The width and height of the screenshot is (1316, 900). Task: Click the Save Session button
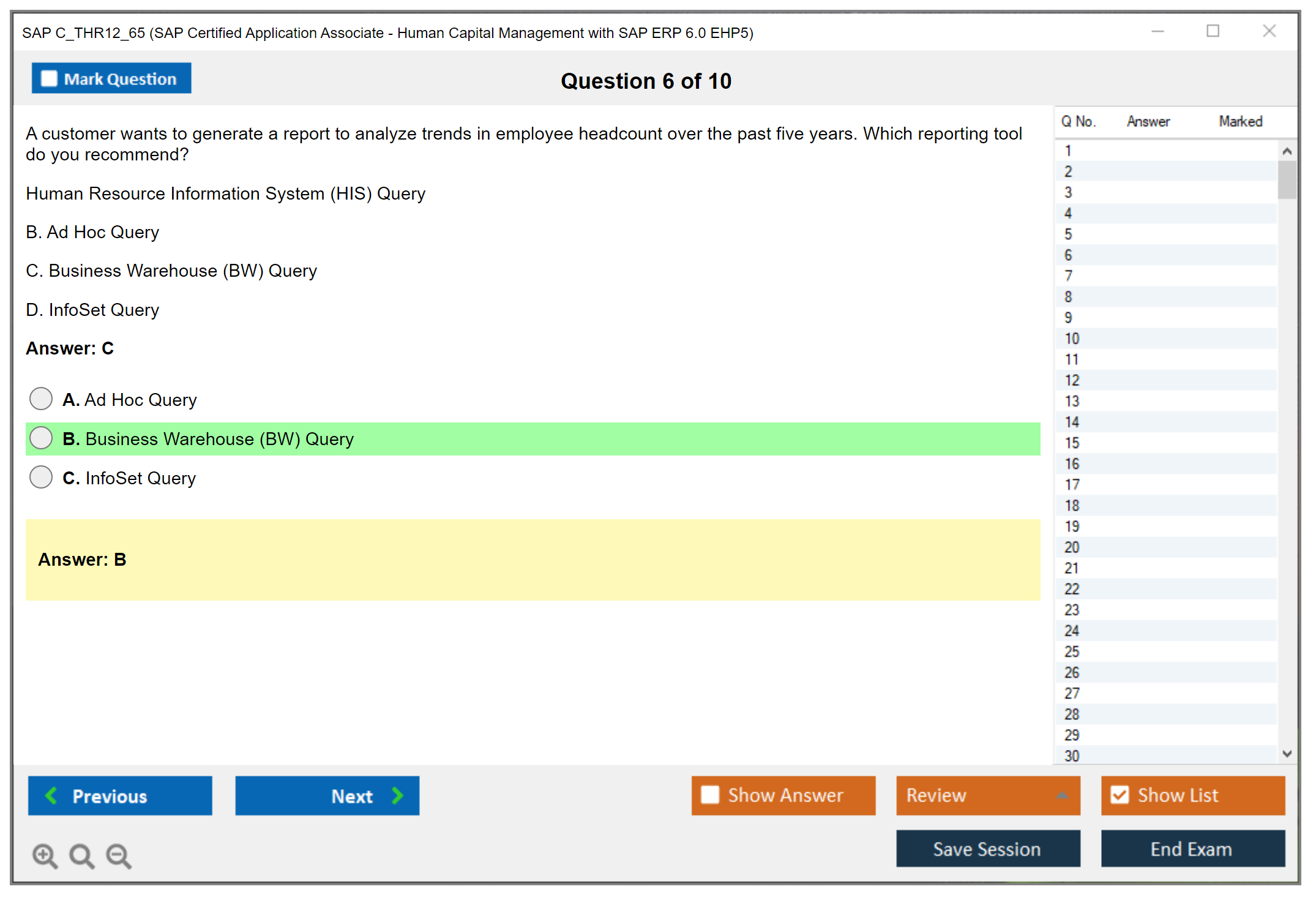tap(987, 849)
